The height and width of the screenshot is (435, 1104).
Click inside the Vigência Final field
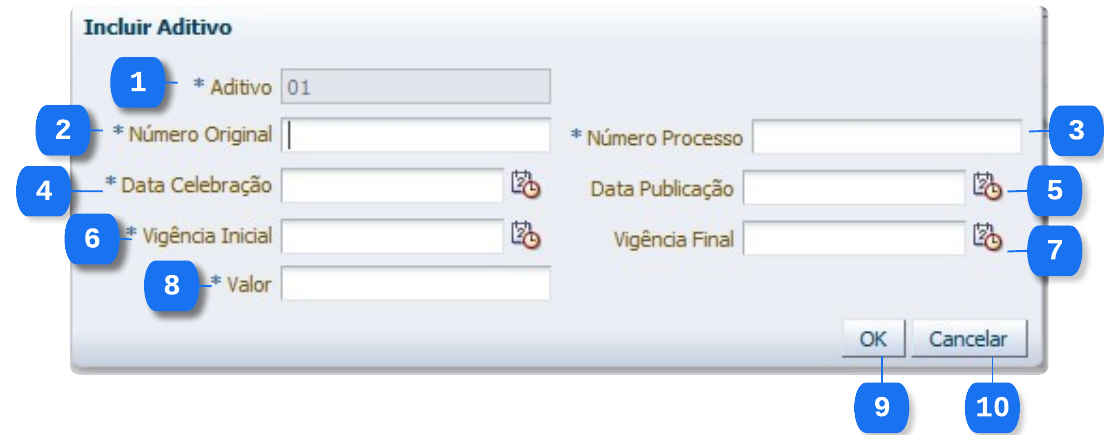[x=853, y=238]
